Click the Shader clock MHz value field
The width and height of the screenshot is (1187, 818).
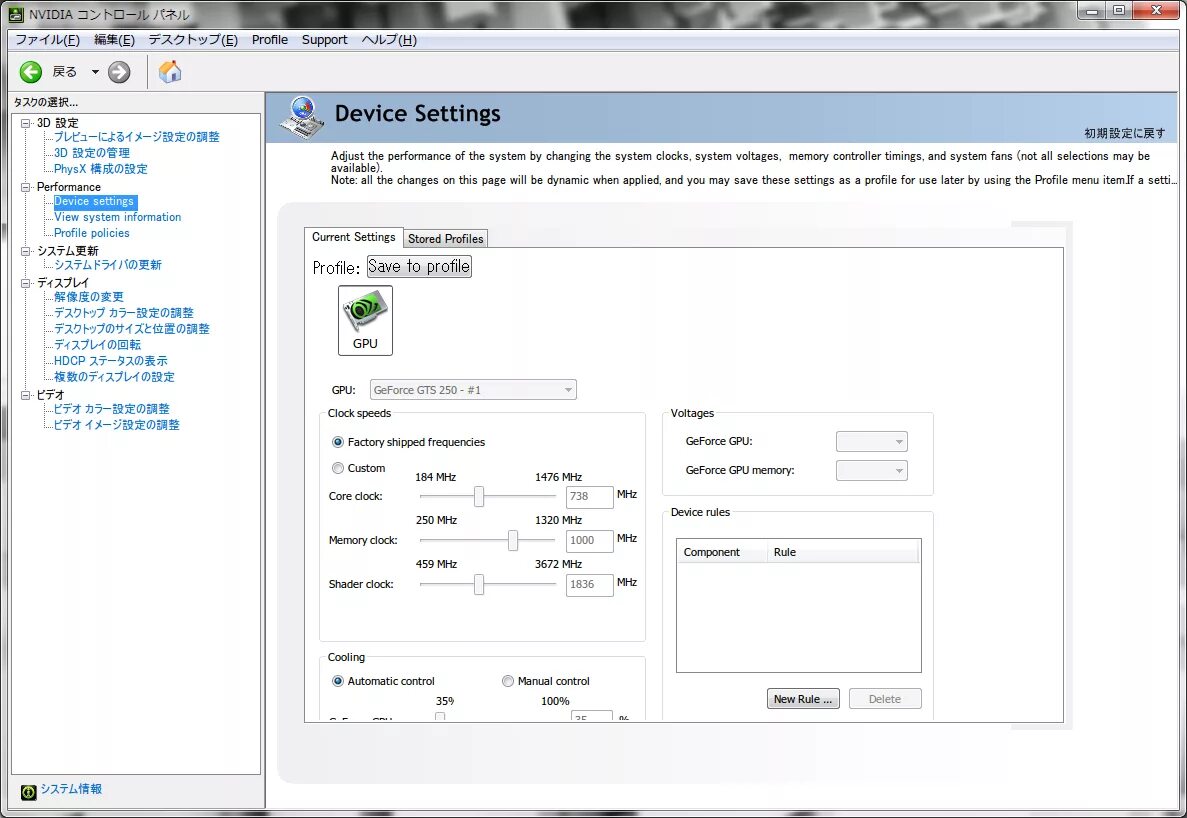point(590,584)
